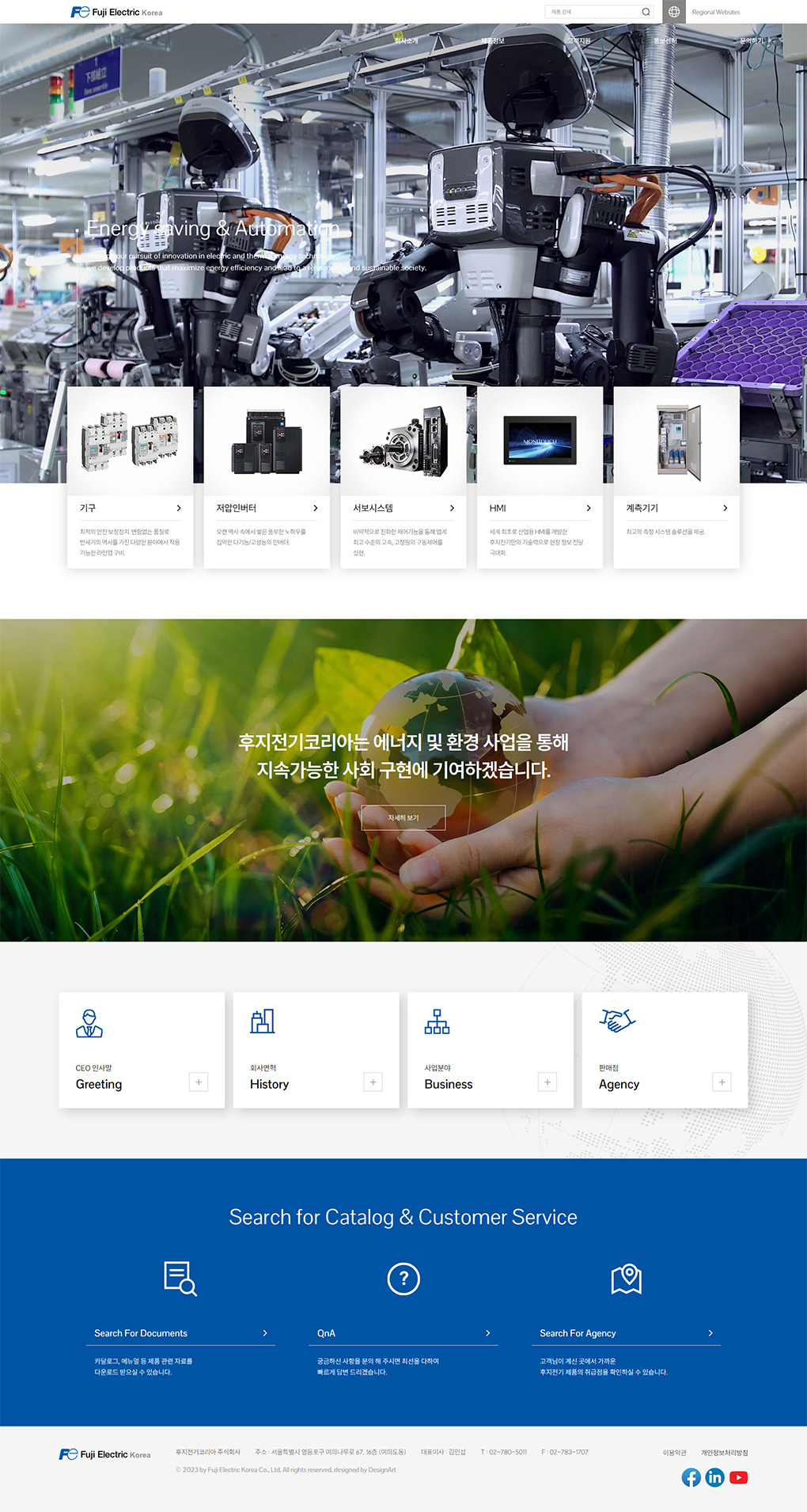807x1512 pixels.
Task: Open the 개인정보처리방침 footer link
Action: (724, 1453)
